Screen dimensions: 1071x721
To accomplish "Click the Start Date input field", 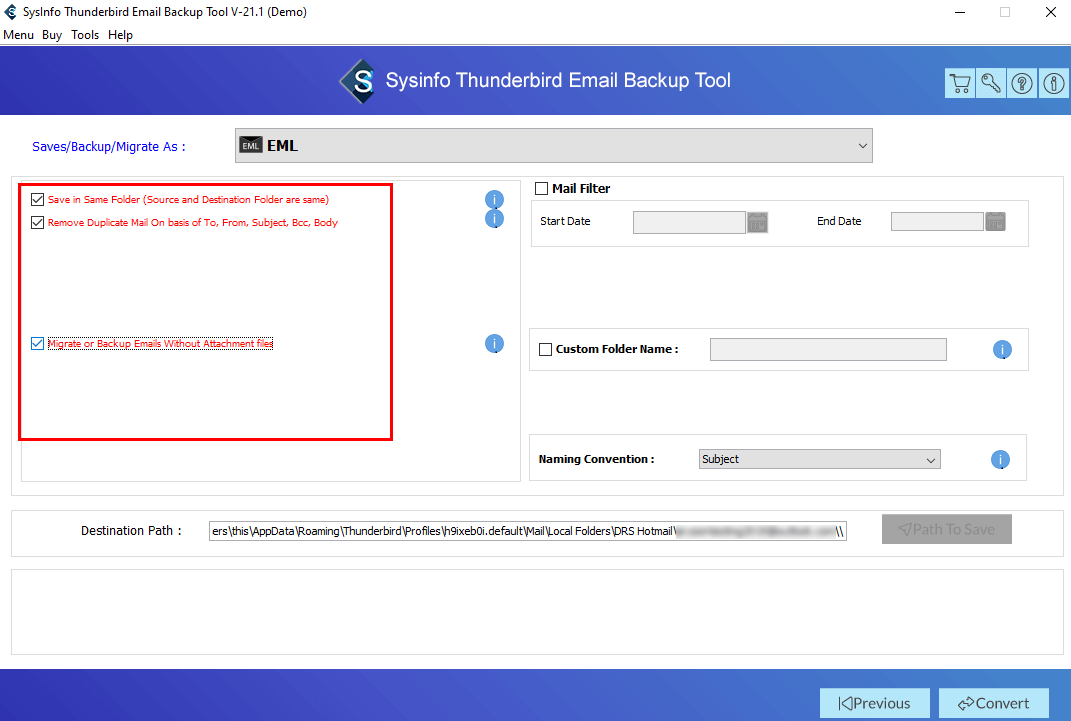I will (x=689, y=222).
